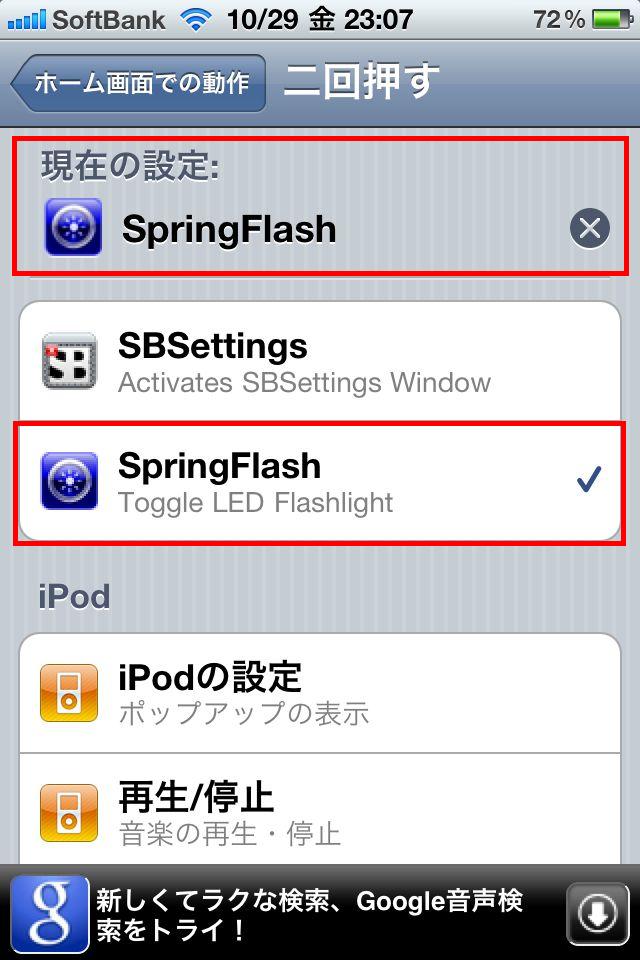Open the Google音声検索 ad text
Screen dimensions: 640x960
coord(309,915)
